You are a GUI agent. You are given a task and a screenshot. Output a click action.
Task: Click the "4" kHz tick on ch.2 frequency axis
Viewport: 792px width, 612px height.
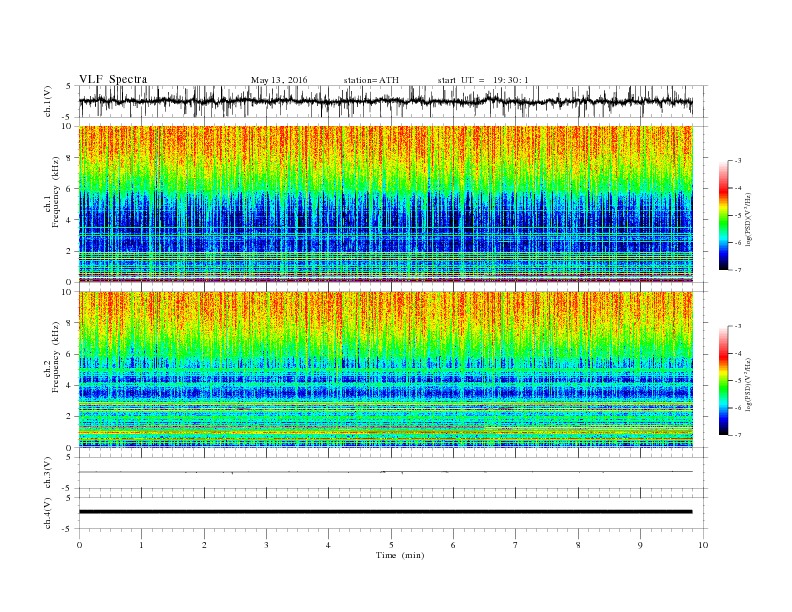click(x=69, y=385)
